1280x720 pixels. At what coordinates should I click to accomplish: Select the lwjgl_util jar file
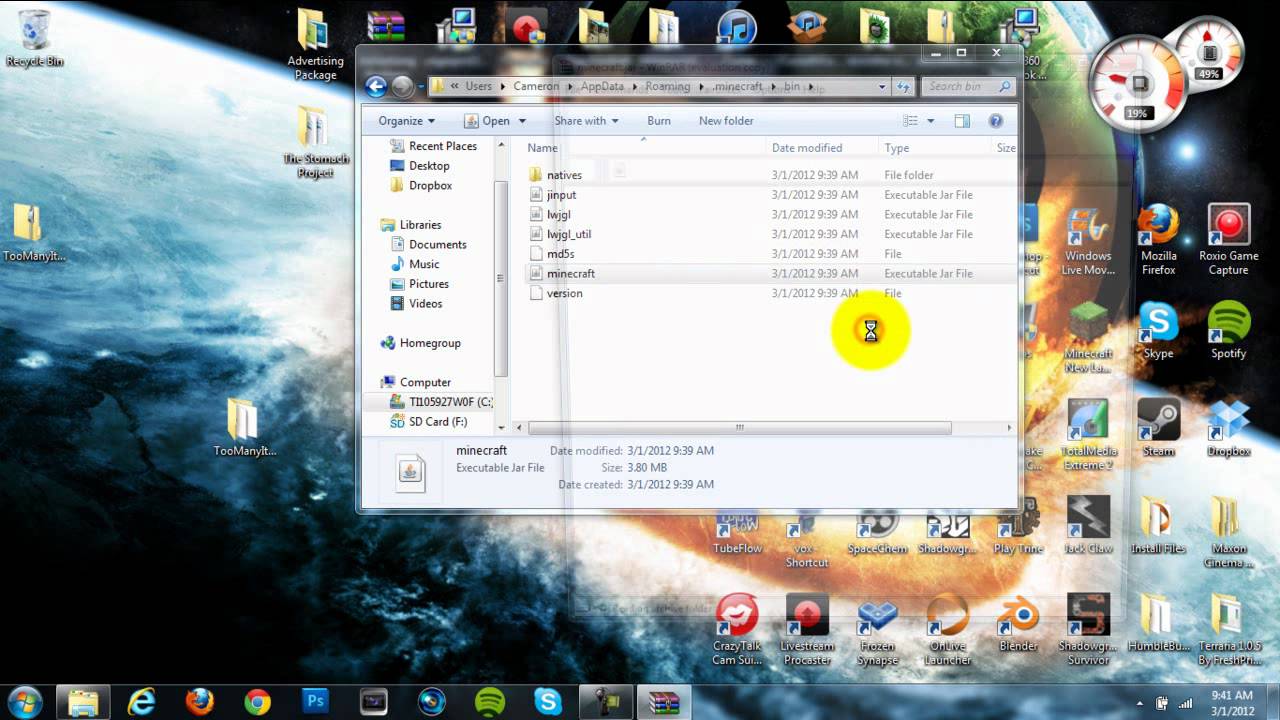(x=569, y=234)
